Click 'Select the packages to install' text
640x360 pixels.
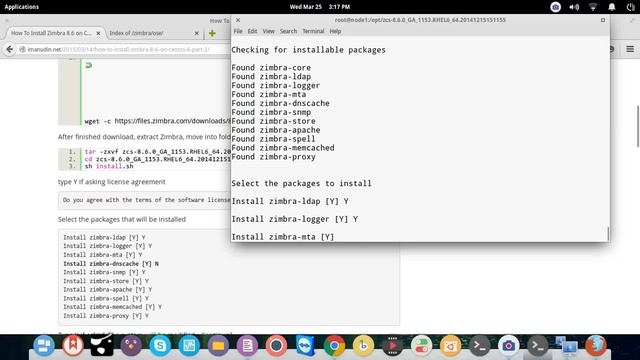point(301,183)
